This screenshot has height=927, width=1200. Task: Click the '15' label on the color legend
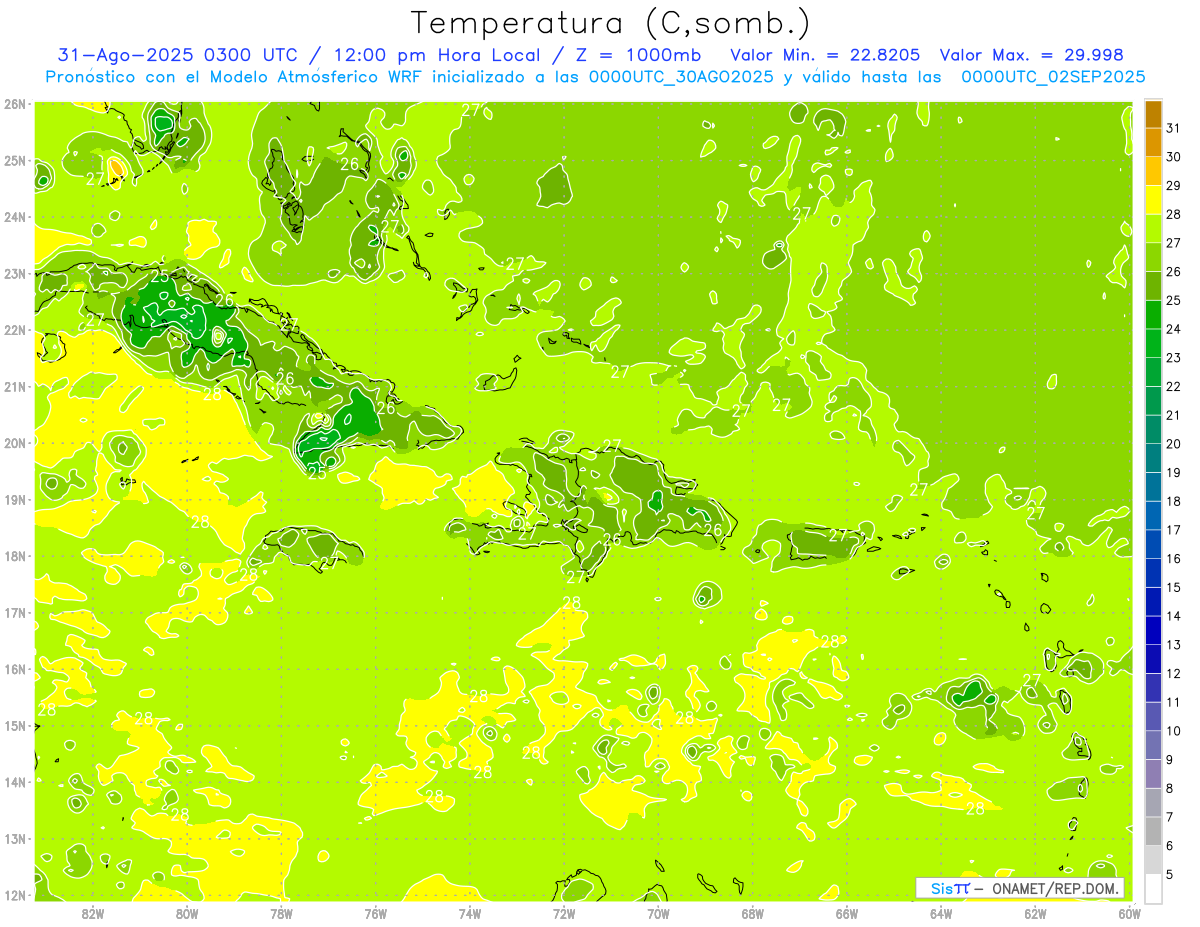[1173, 587]
